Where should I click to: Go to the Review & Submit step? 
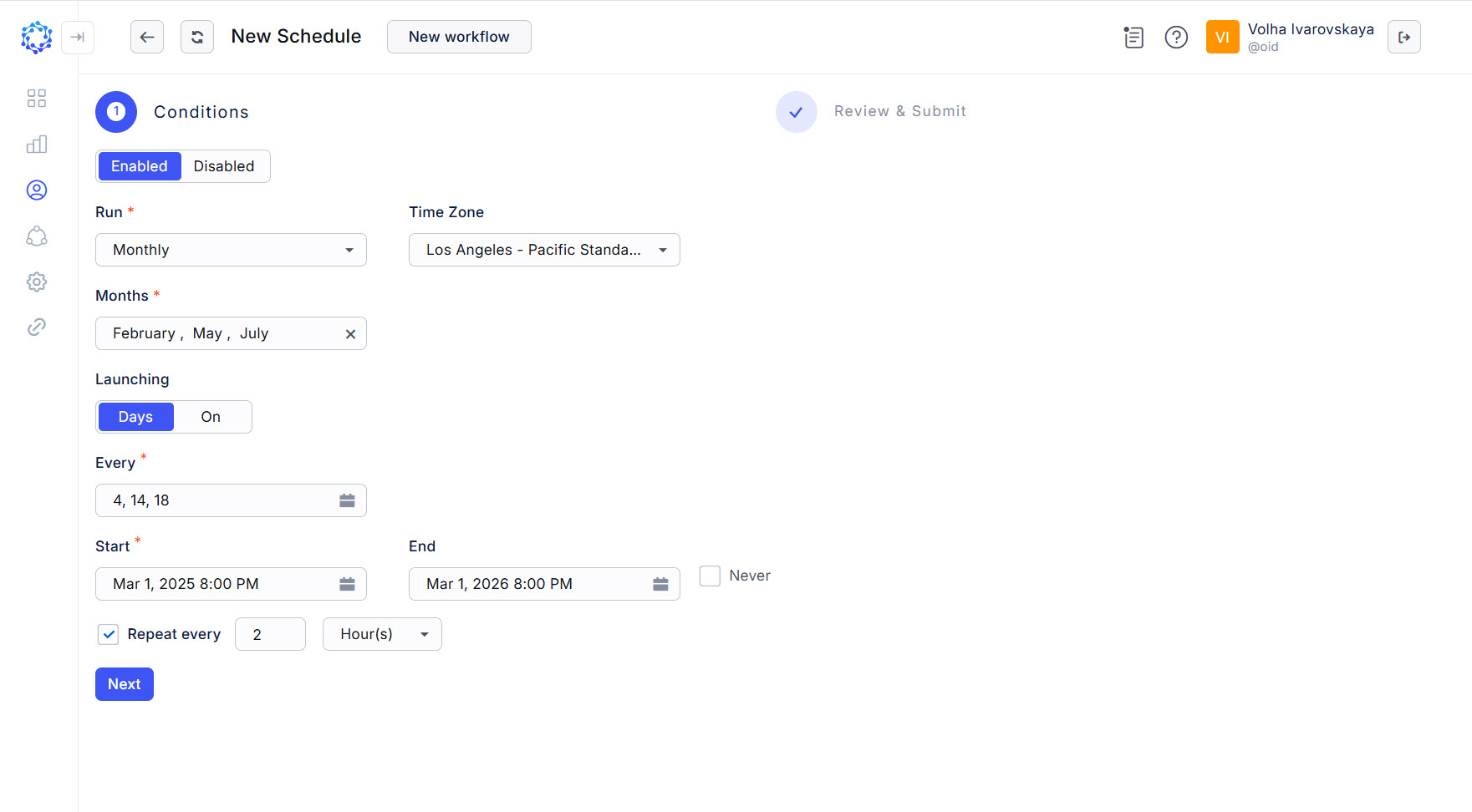point(899,111)
